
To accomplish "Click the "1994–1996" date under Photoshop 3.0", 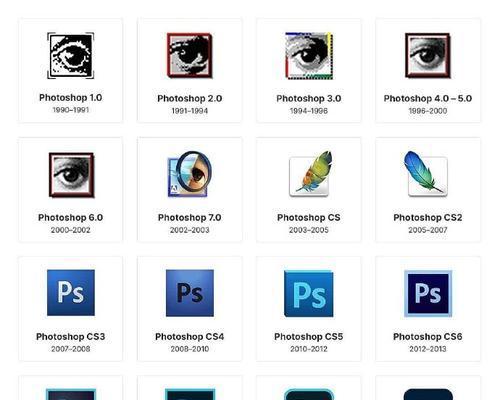I will 309,111.
